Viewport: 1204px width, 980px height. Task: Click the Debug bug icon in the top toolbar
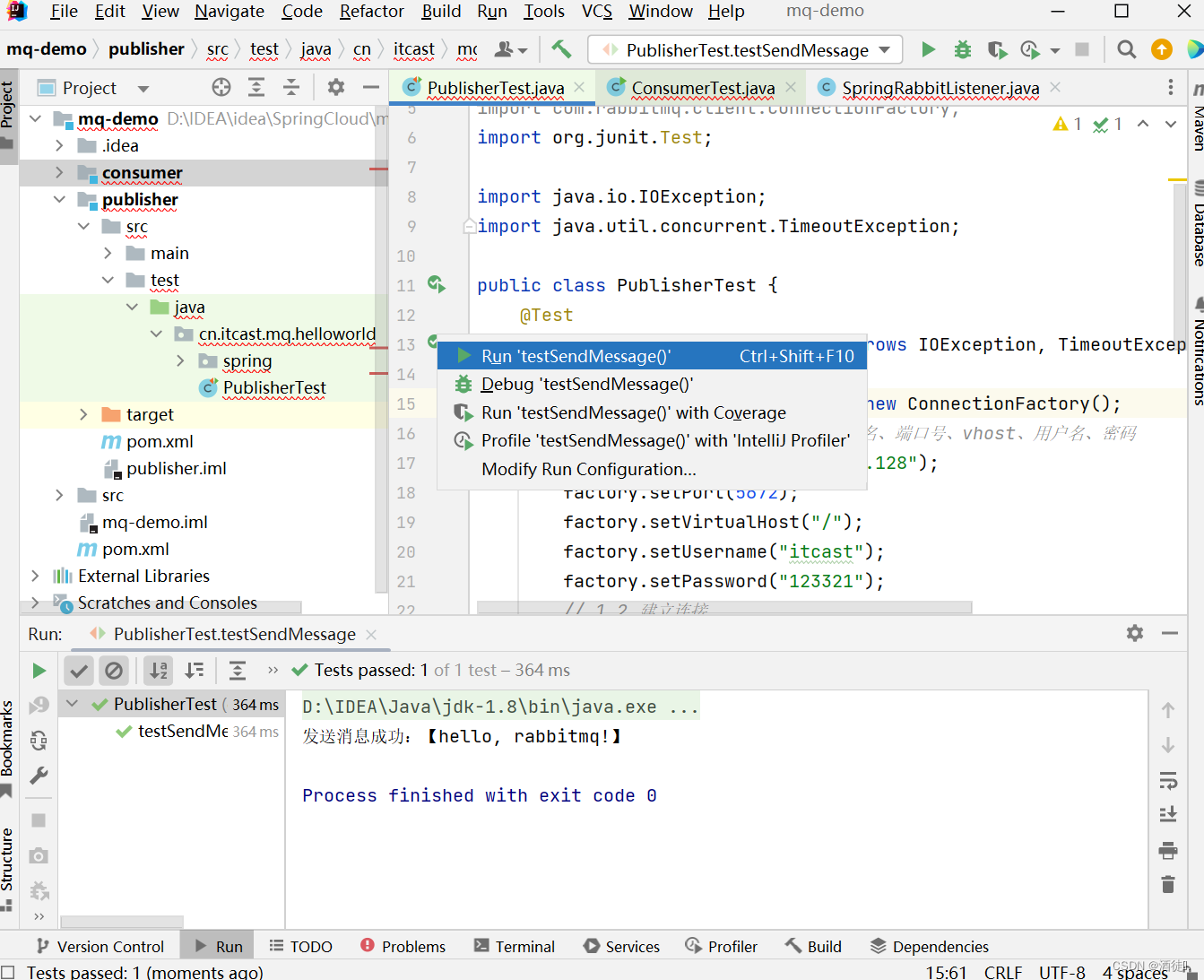point(963,49)
